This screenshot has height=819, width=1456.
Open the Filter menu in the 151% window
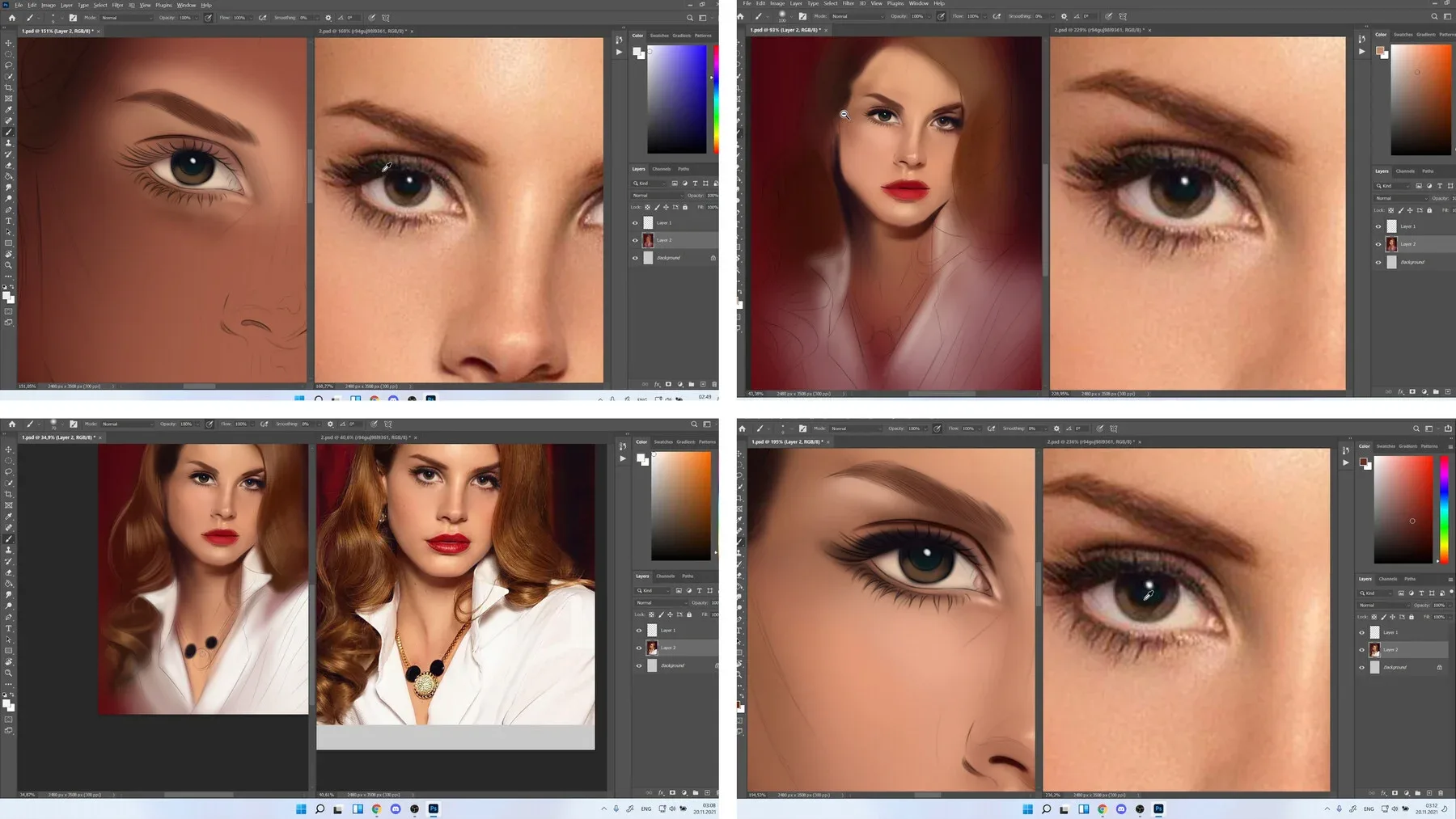click(117, 5)
